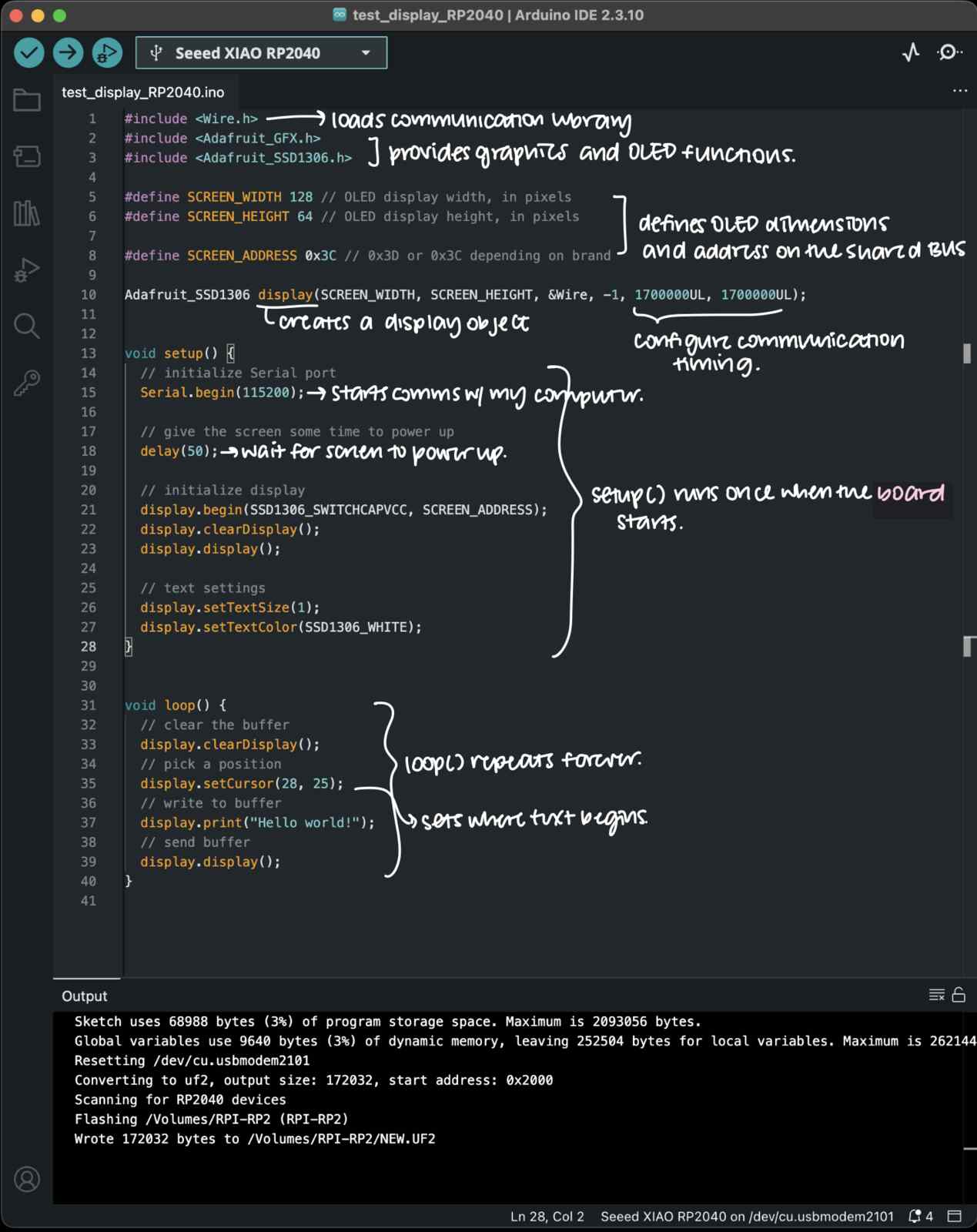Image resolution: width=977 pixels, height=1232 pixels.
Task: Open the Sketchbook folder panel
Action: (x=27, y=100)
